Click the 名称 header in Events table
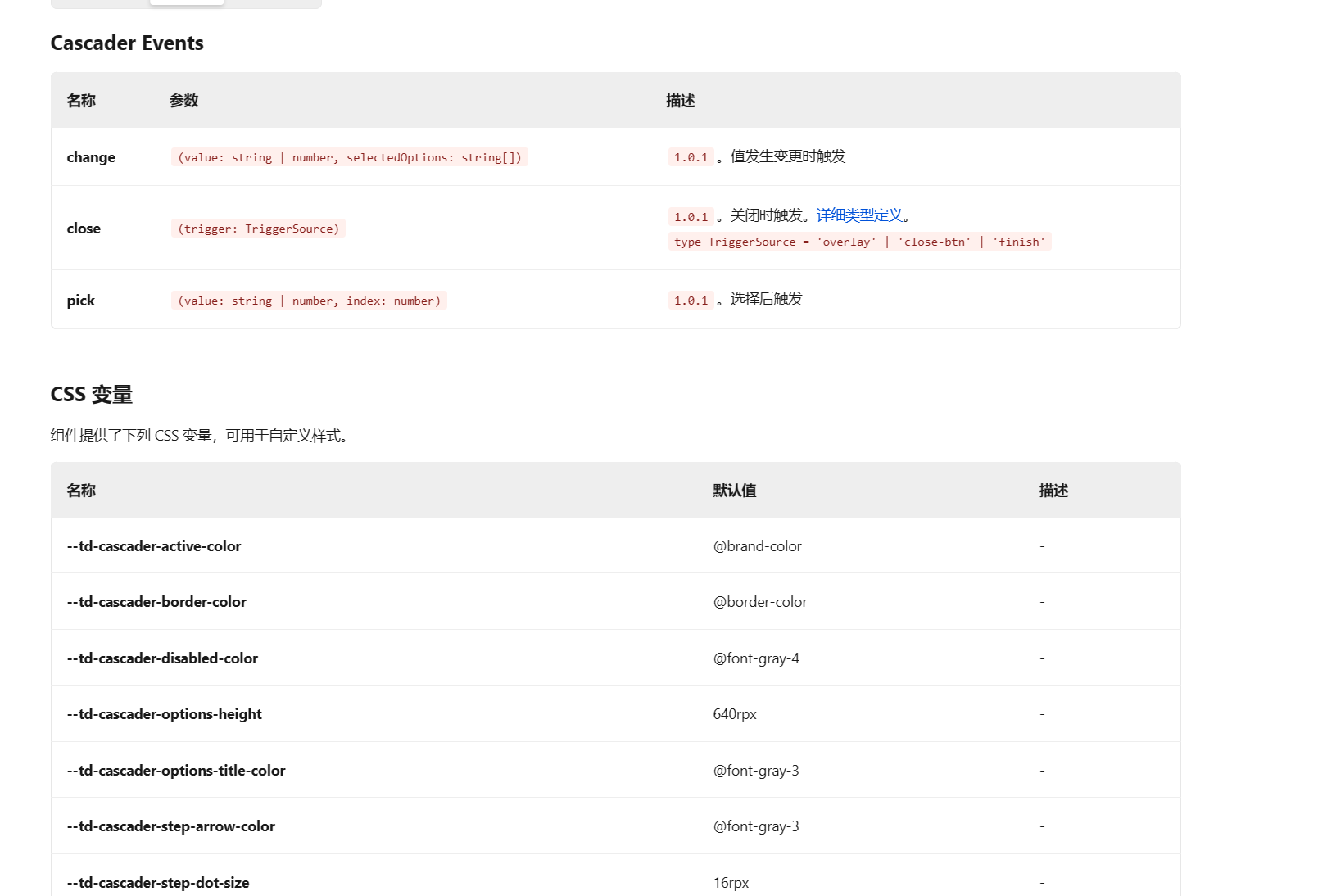 81,101
